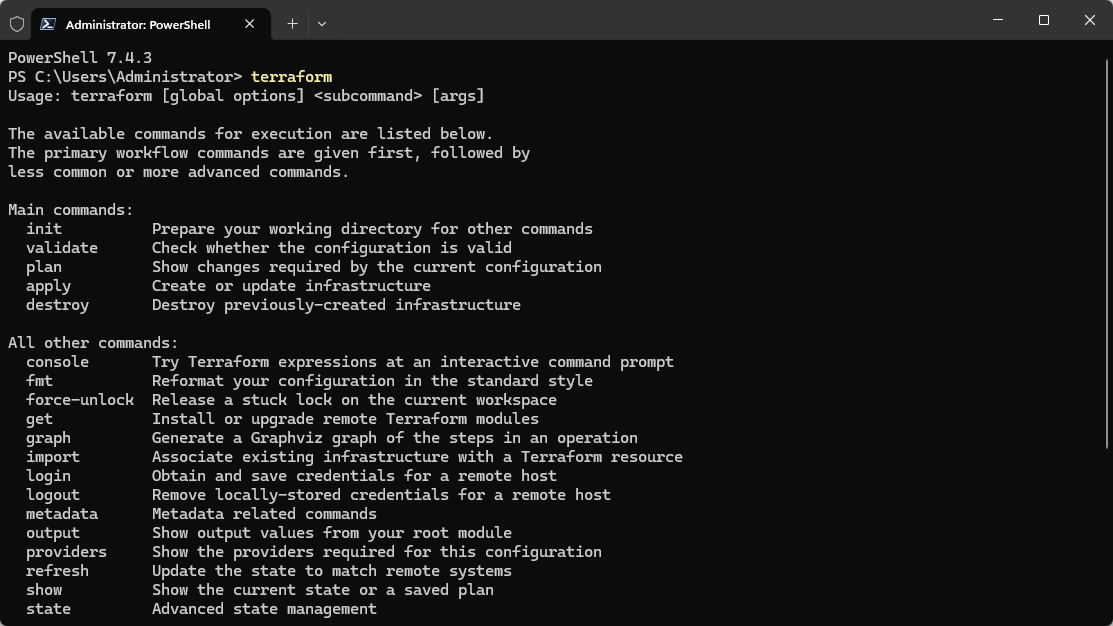Expand the new tab profile dropdown

point(322,23)
